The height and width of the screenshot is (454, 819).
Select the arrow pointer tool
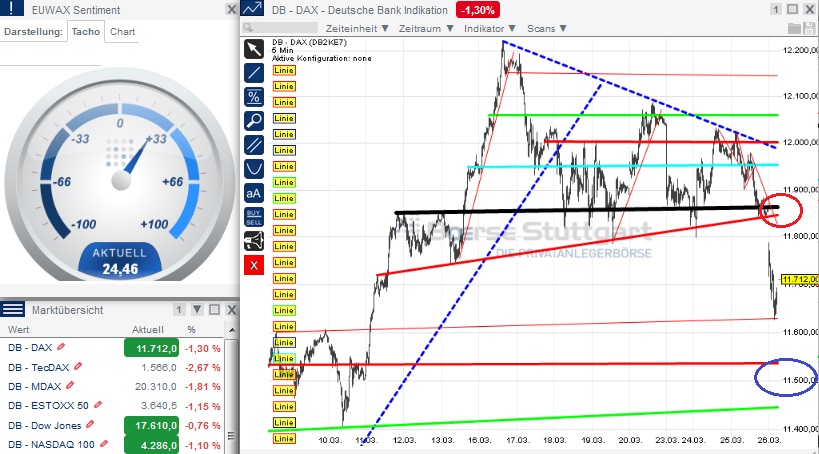[x=254, y=49]
